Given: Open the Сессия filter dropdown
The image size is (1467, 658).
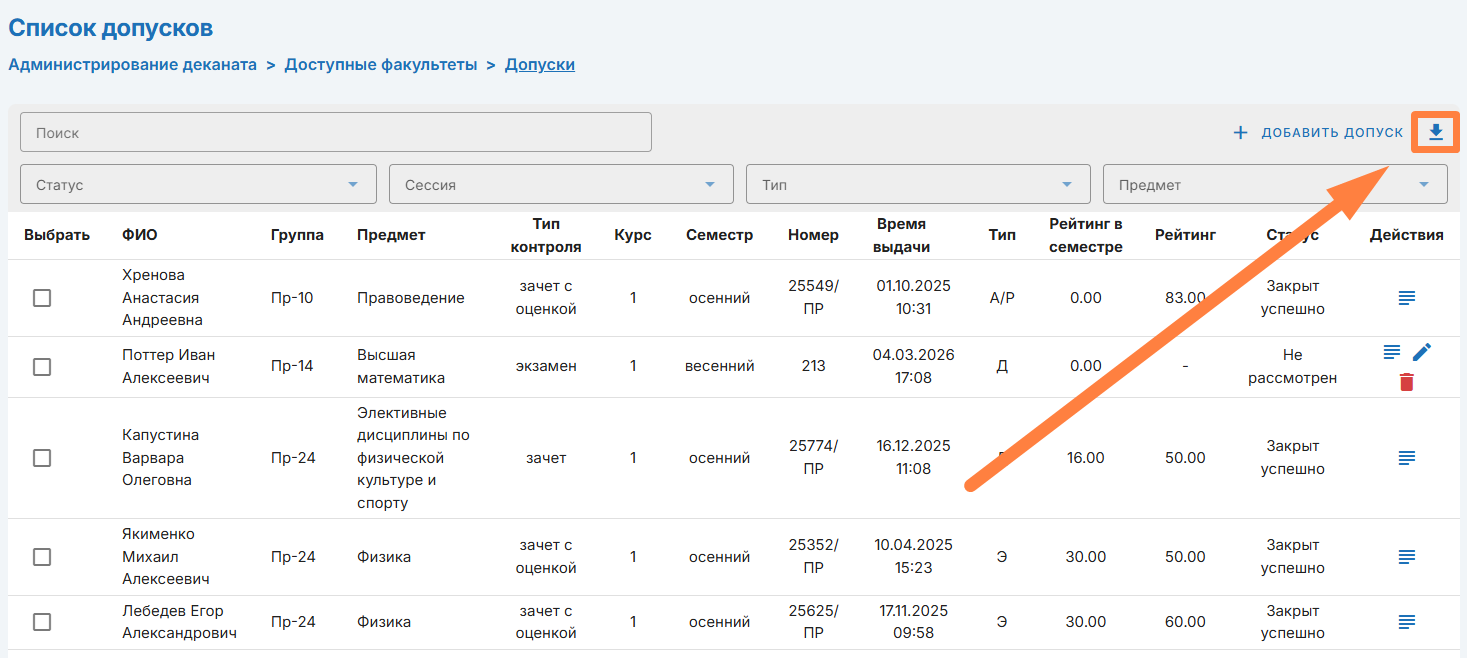Looking at the screenshot, I should click(560, 185).
